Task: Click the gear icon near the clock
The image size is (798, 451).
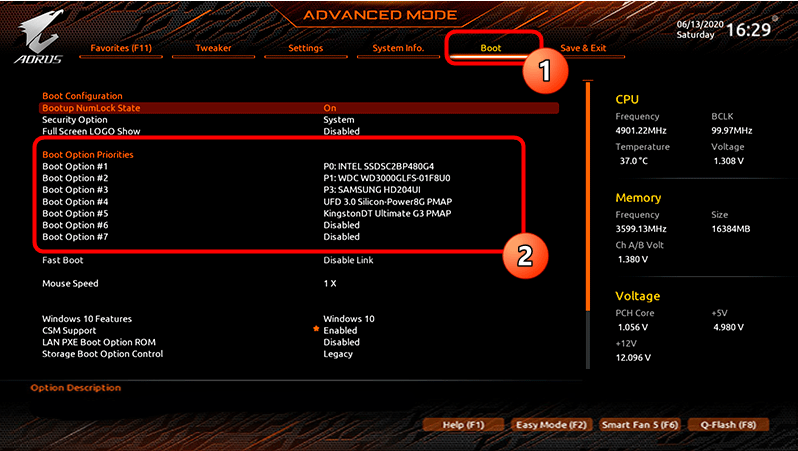Action: [775, 18]
